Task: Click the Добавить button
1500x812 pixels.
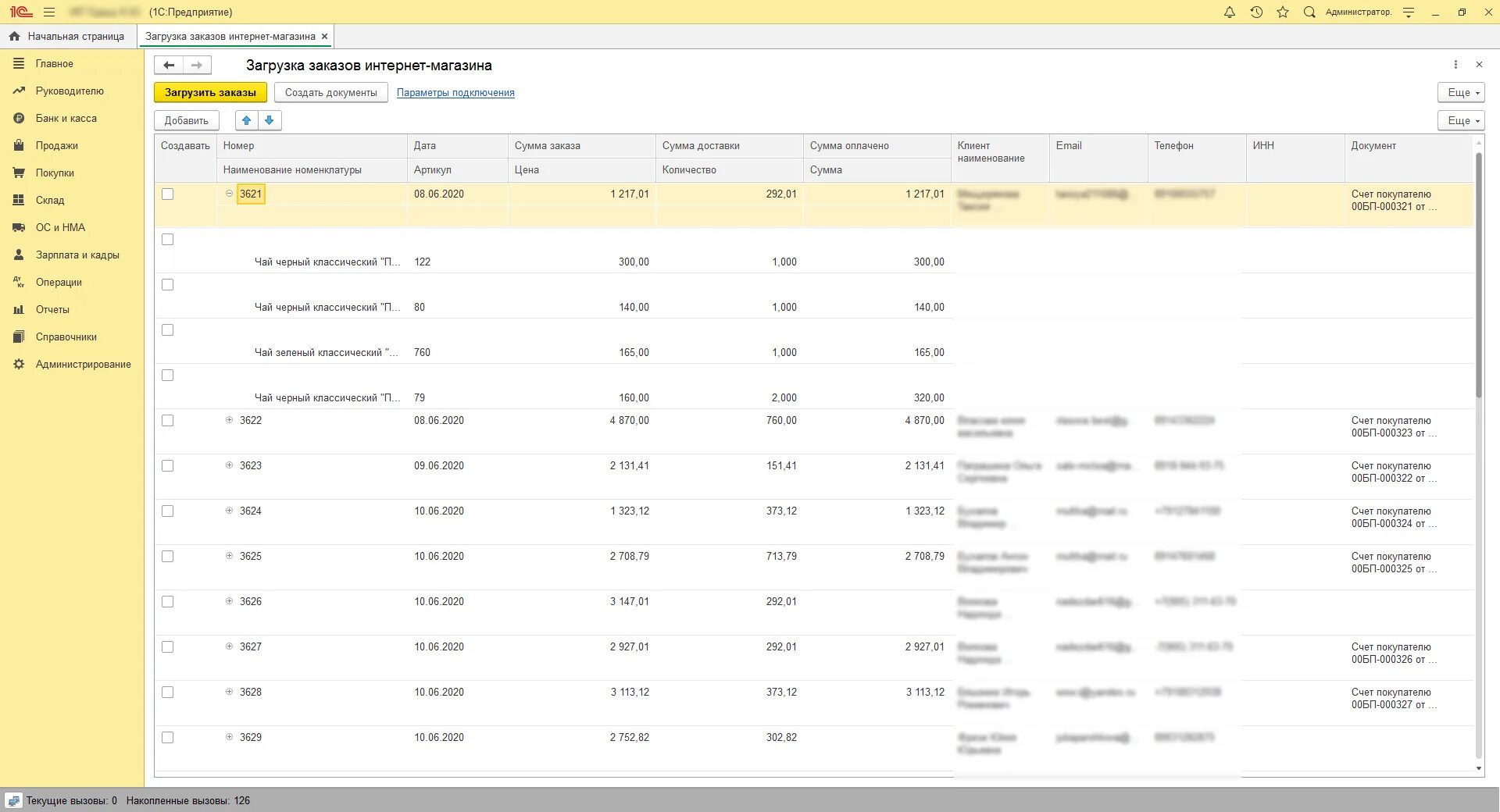Action: point(187,120)
